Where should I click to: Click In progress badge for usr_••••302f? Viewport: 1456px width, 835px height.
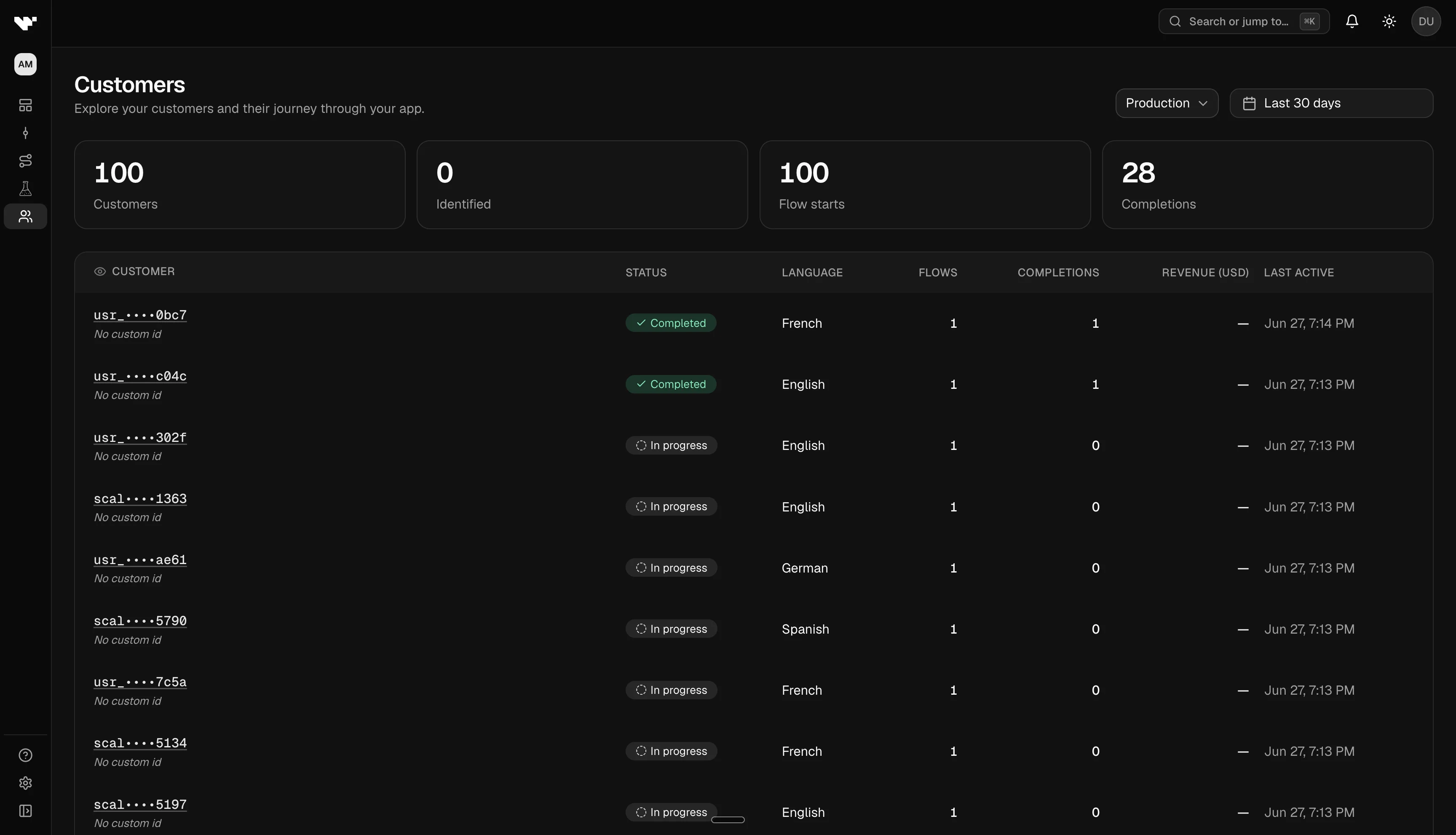(671, 446)
